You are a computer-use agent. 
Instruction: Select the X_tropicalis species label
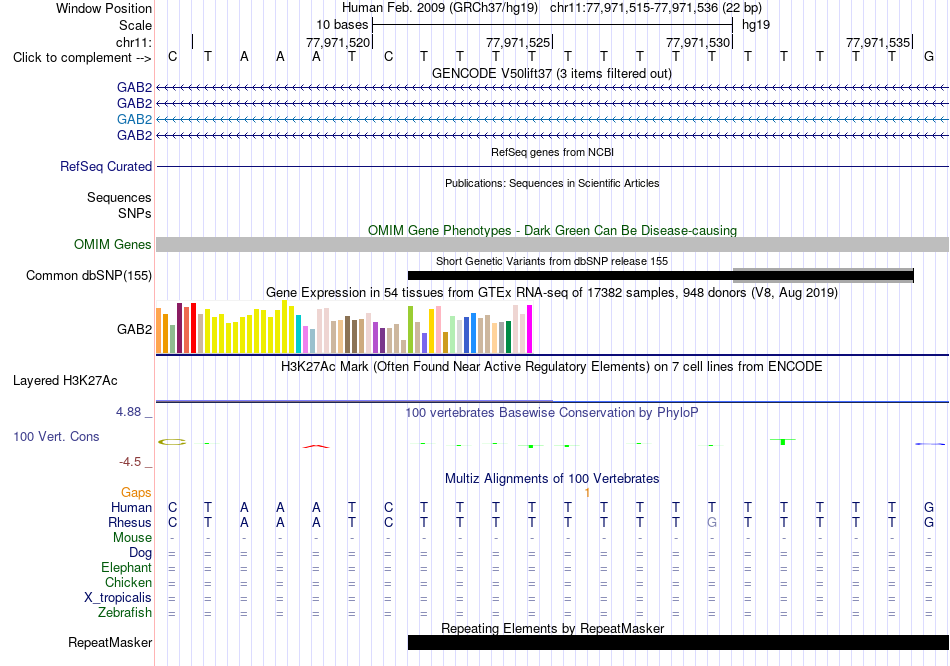point(118,598)
